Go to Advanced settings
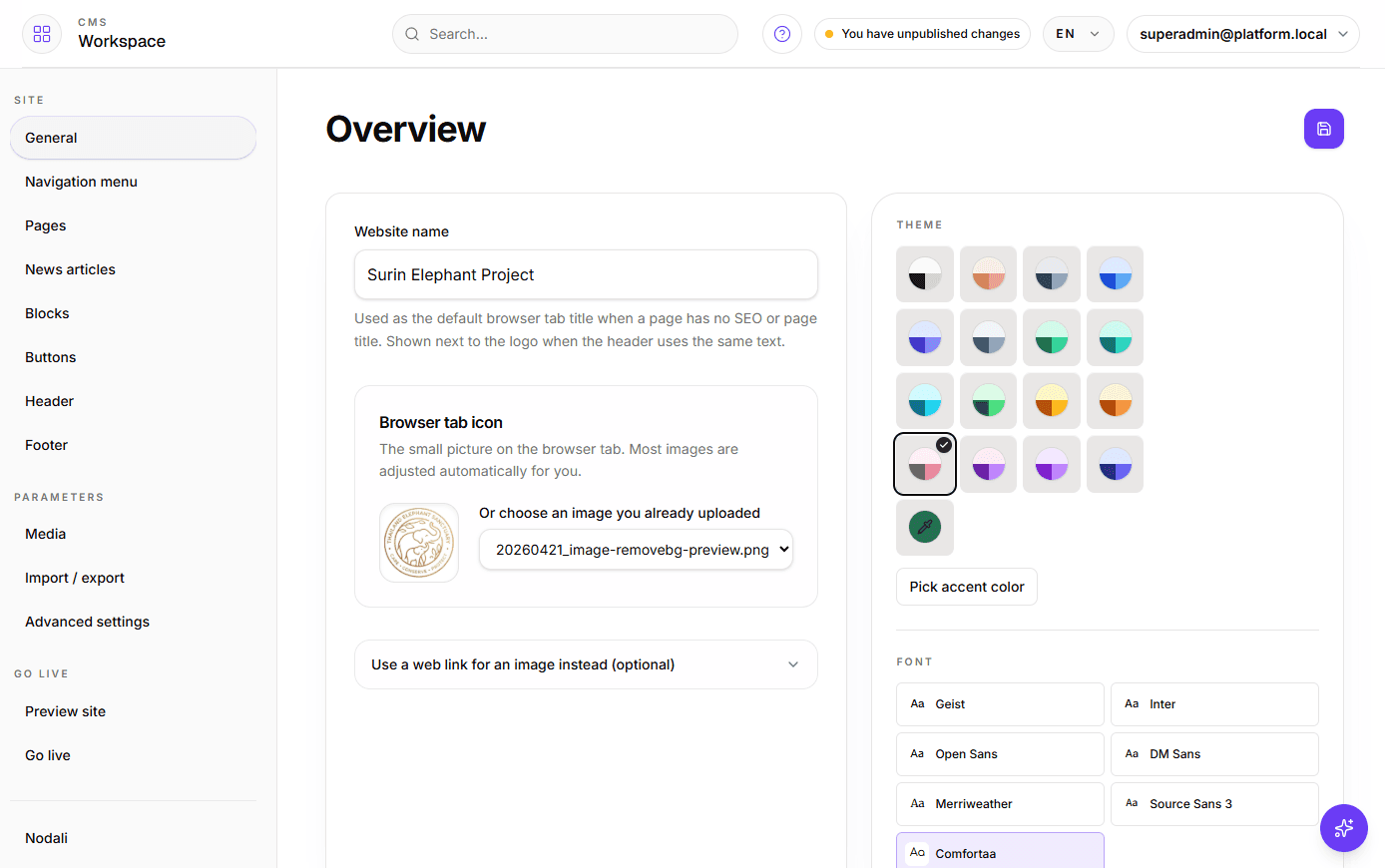Screen dimensions: 1385x868 point(87,621)
